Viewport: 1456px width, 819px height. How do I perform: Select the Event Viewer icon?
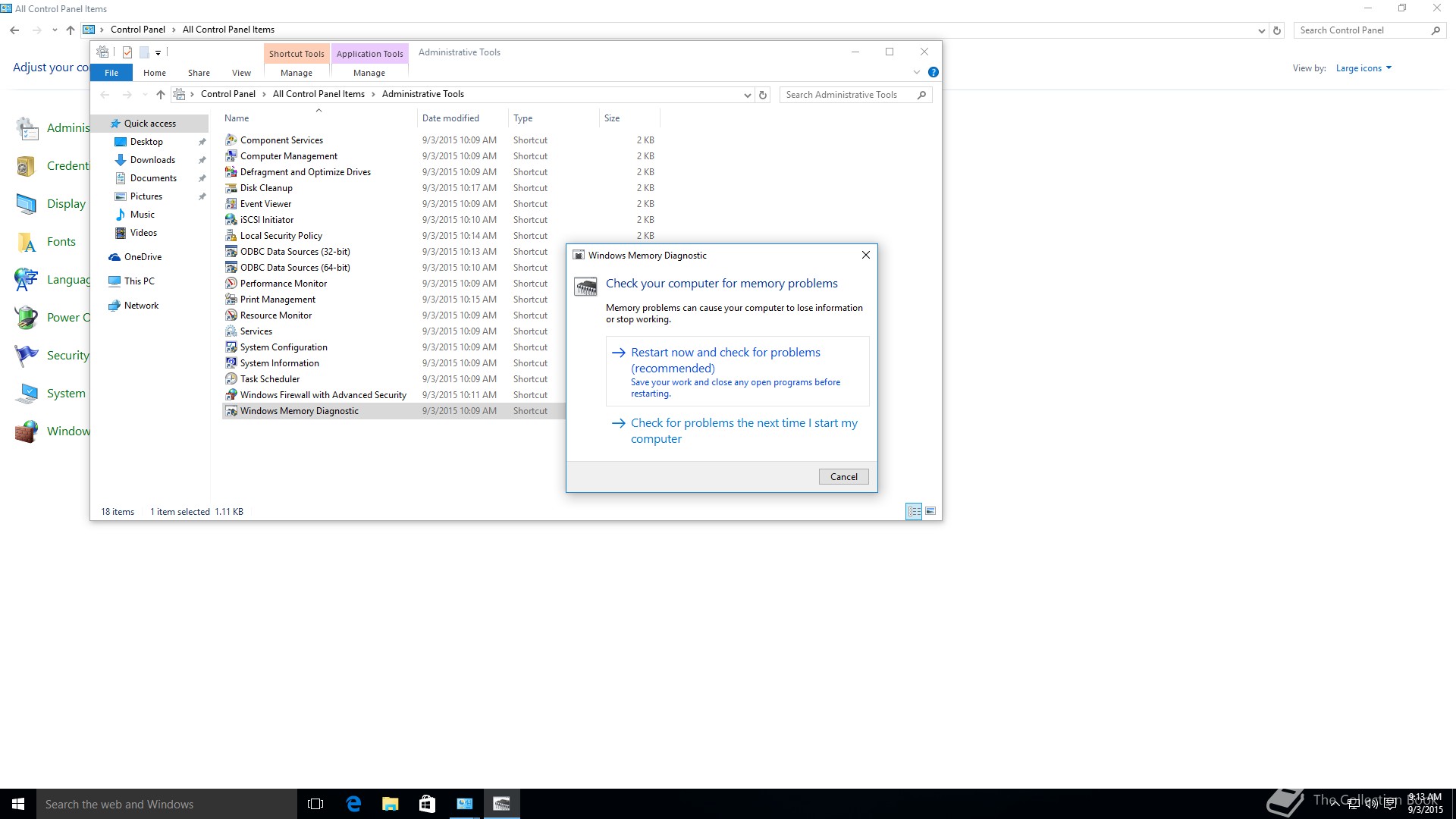click(231, 204)
